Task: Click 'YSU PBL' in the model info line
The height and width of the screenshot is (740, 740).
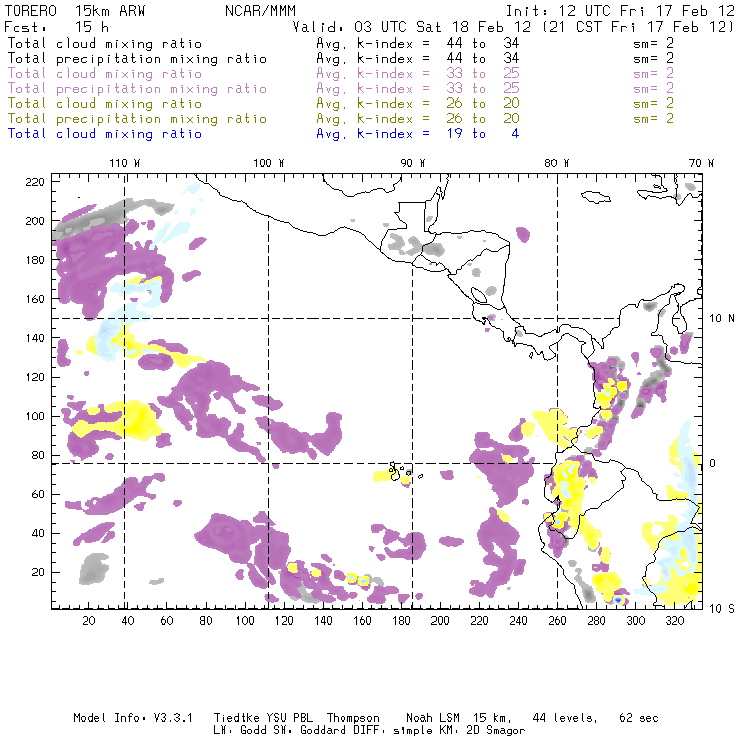Action: pos(289,718)
